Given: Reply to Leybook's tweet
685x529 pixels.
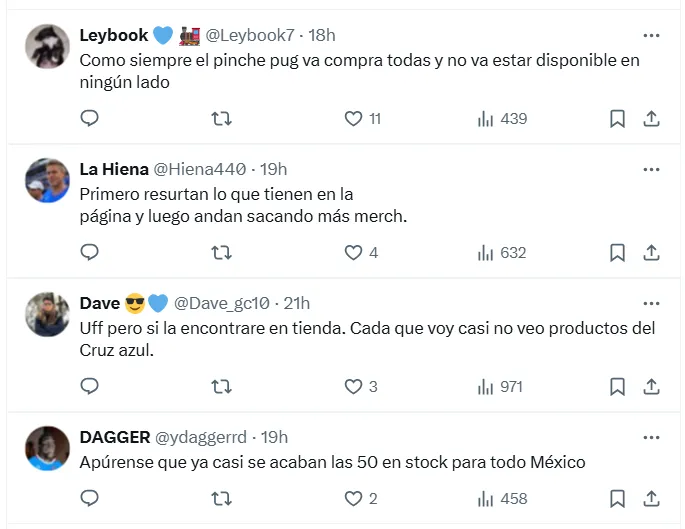Looking at the screenshot, I should point(89,119).
